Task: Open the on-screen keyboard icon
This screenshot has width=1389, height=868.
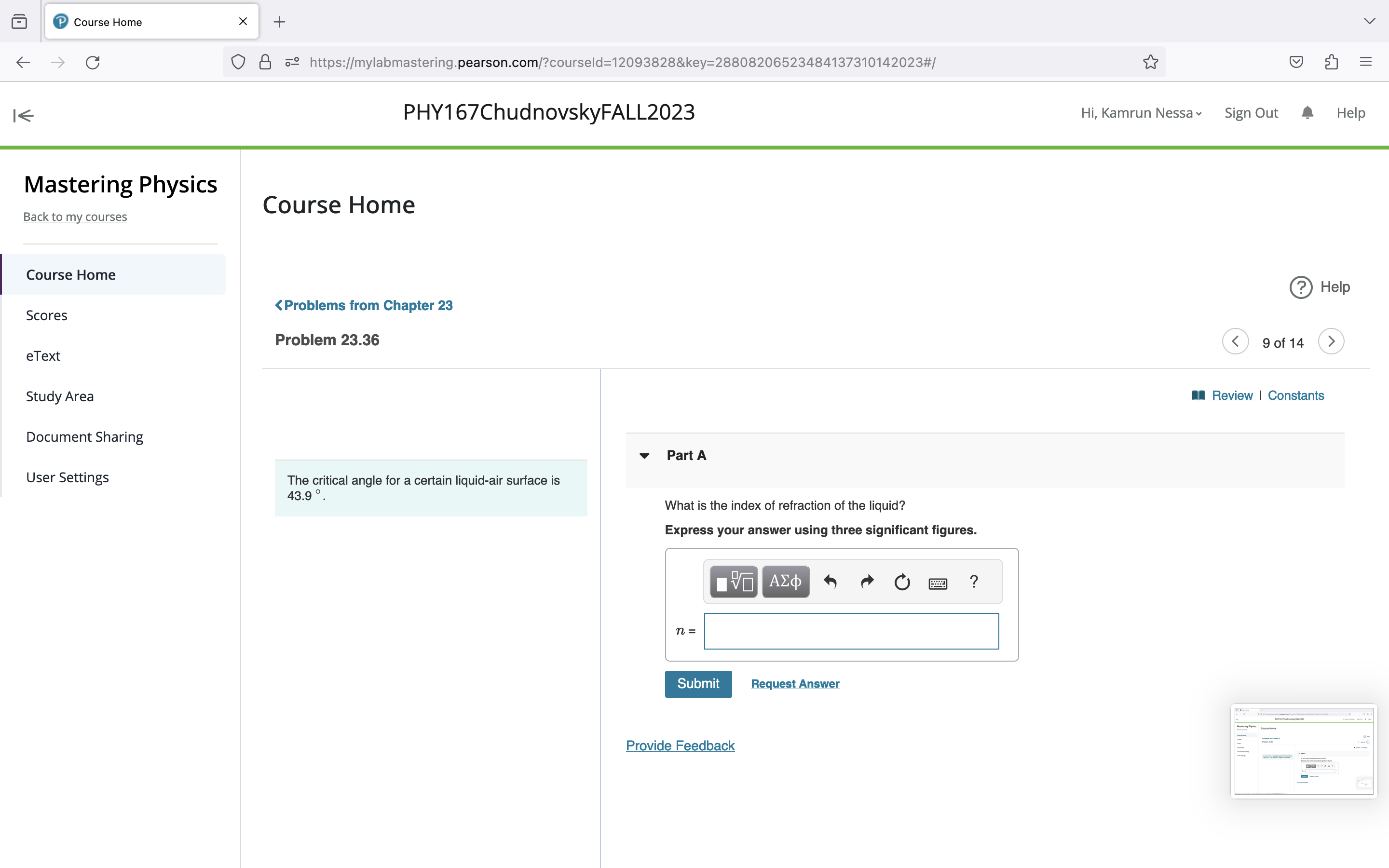Action: (937, 583)
